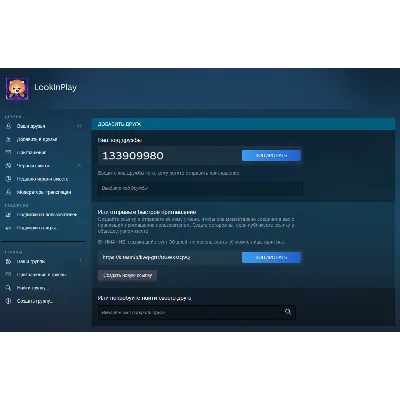The width and height of the screenshot is (400, 400).
Task: Click the Приглашения envelope icon
Action: [9, 152]
